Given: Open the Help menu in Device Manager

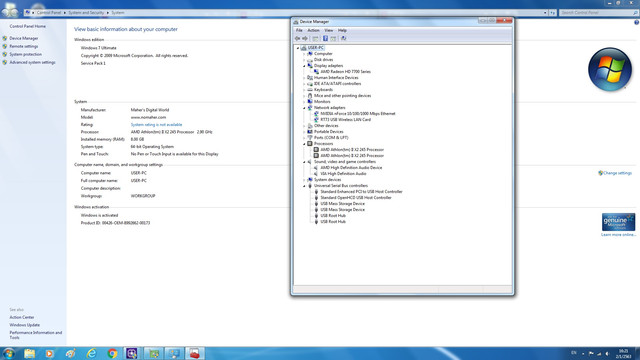Looking at the screenshot, I should coord(342,30).
